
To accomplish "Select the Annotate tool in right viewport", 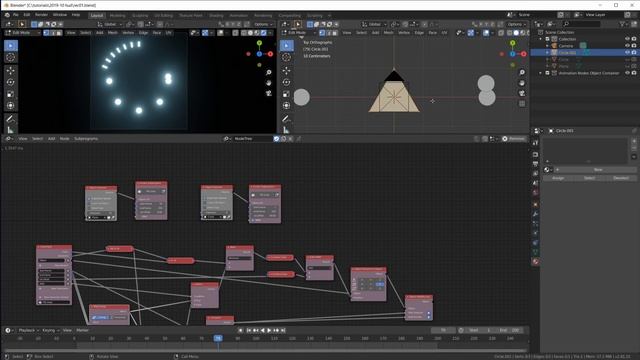I will (x=287, y=119).
